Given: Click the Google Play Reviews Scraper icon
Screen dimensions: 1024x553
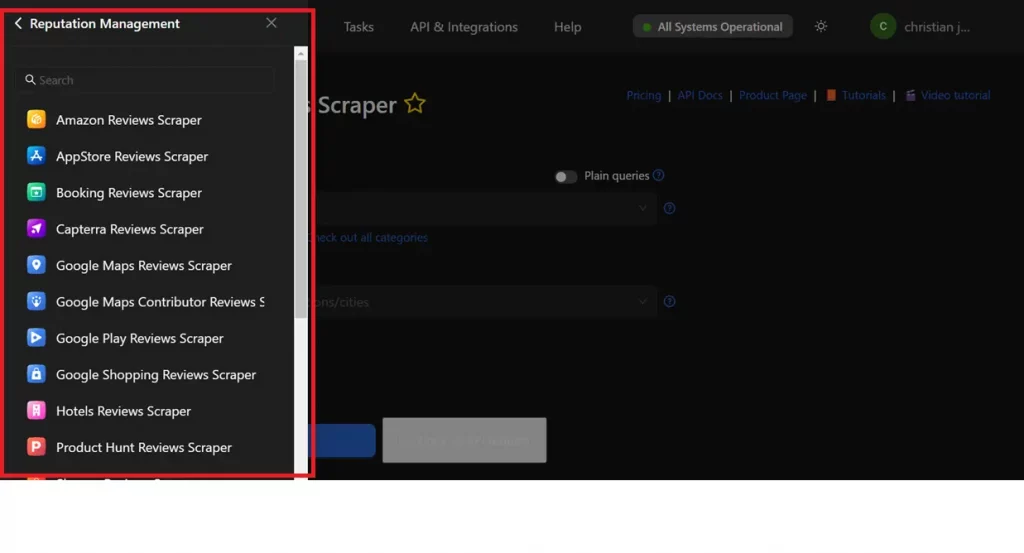Looking at the screenshot, I should tap(37, 338).
